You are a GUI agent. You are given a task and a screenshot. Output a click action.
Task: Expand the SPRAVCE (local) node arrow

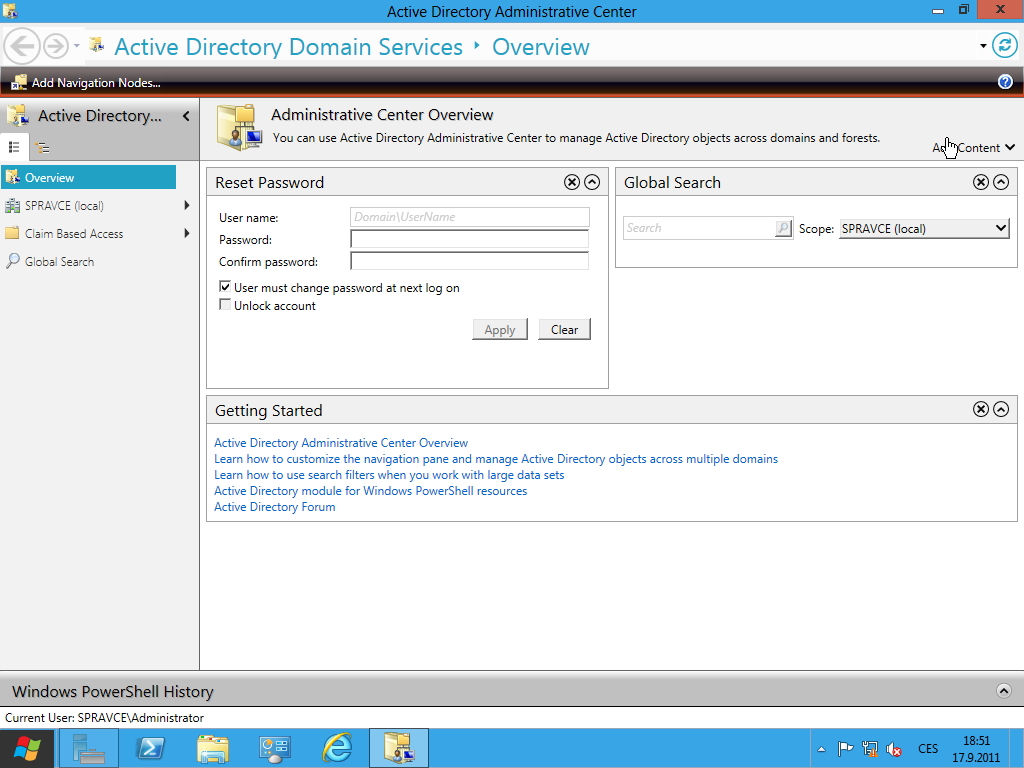coord(186,205)
